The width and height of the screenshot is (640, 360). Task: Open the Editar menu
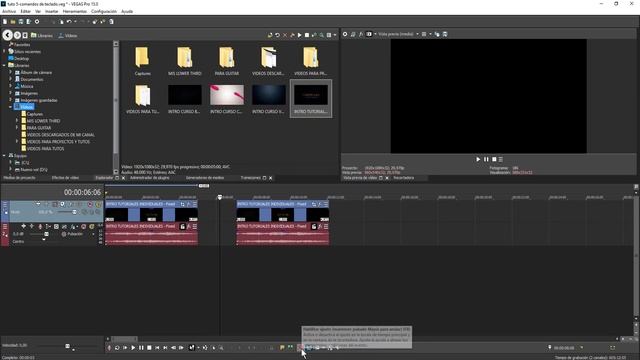25,11
